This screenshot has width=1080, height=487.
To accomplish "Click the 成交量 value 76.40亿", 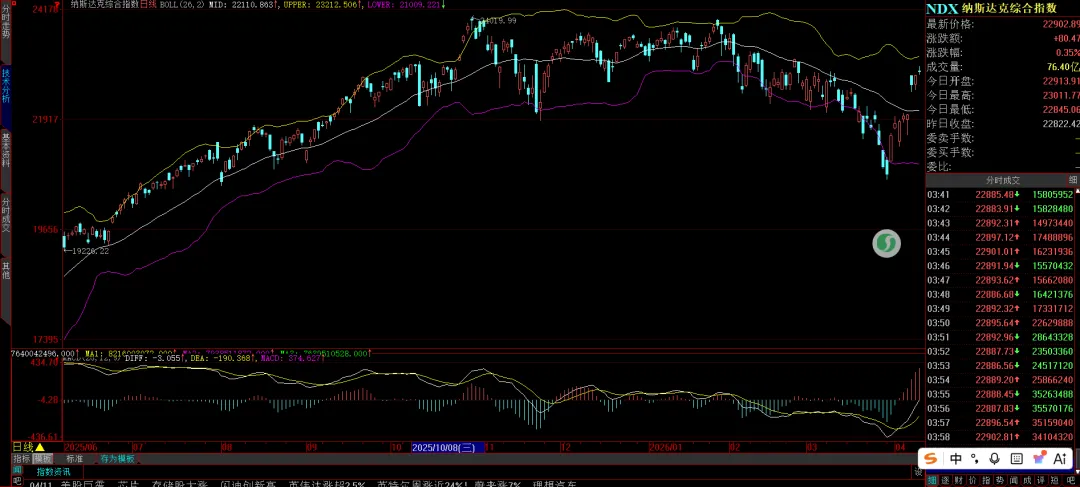I will (1061, 67).
